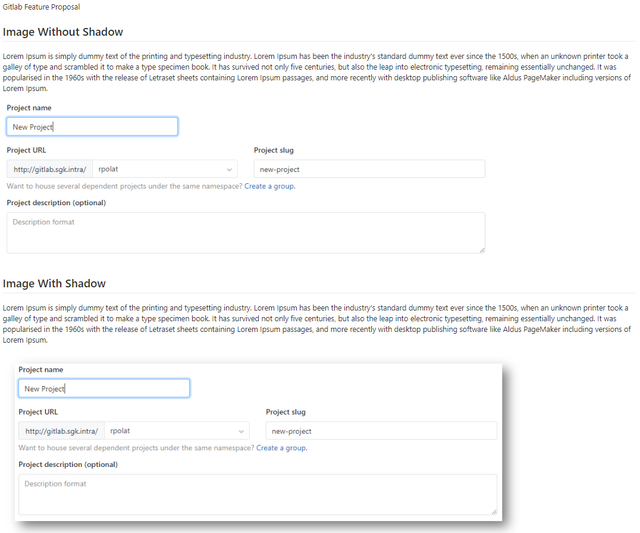Screen dimensions: 640x533
Task: Select the 'Image Without Shadow' heading
Action: coord(63,33)
